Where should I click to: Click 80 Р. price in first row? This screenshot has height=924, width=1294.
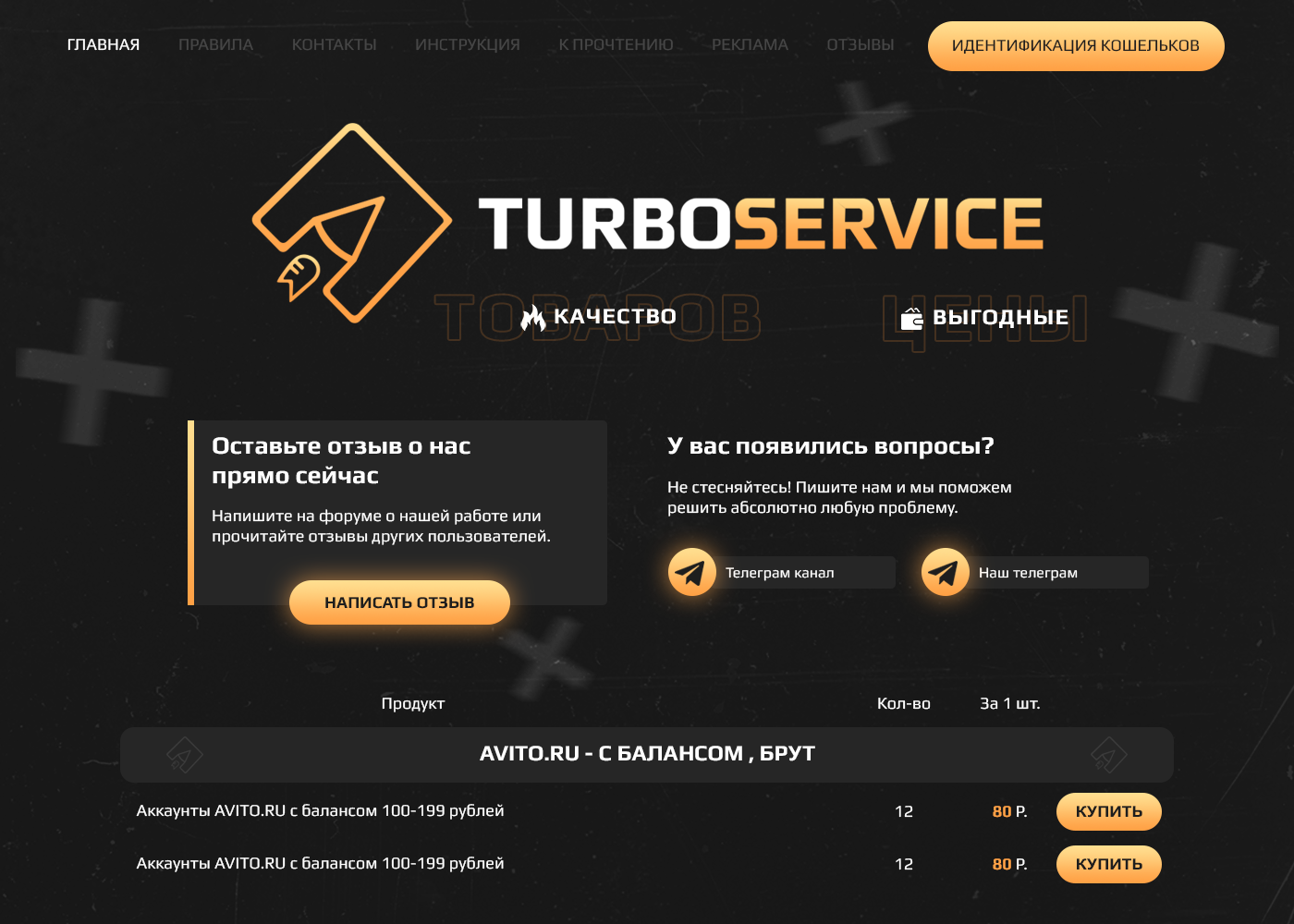[1010, 811]
